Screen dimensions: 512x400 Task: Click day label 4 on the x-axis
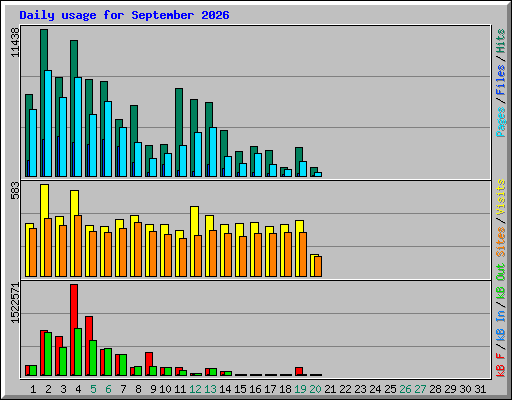78,389
